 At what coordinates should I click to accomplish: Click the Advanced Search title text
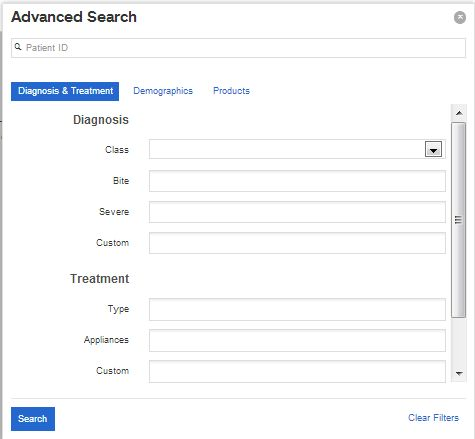click(74, 17)
